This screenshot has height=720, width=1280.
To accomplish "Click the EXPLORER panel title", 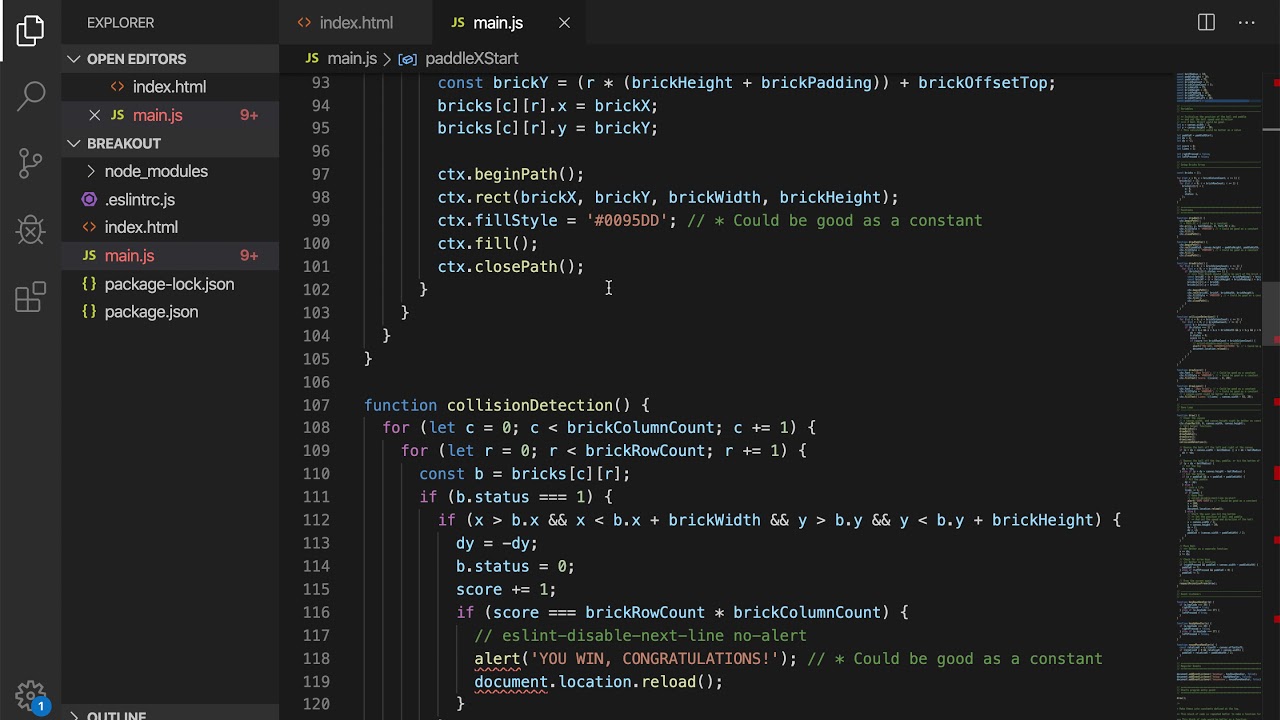I will tap(120, 22).
